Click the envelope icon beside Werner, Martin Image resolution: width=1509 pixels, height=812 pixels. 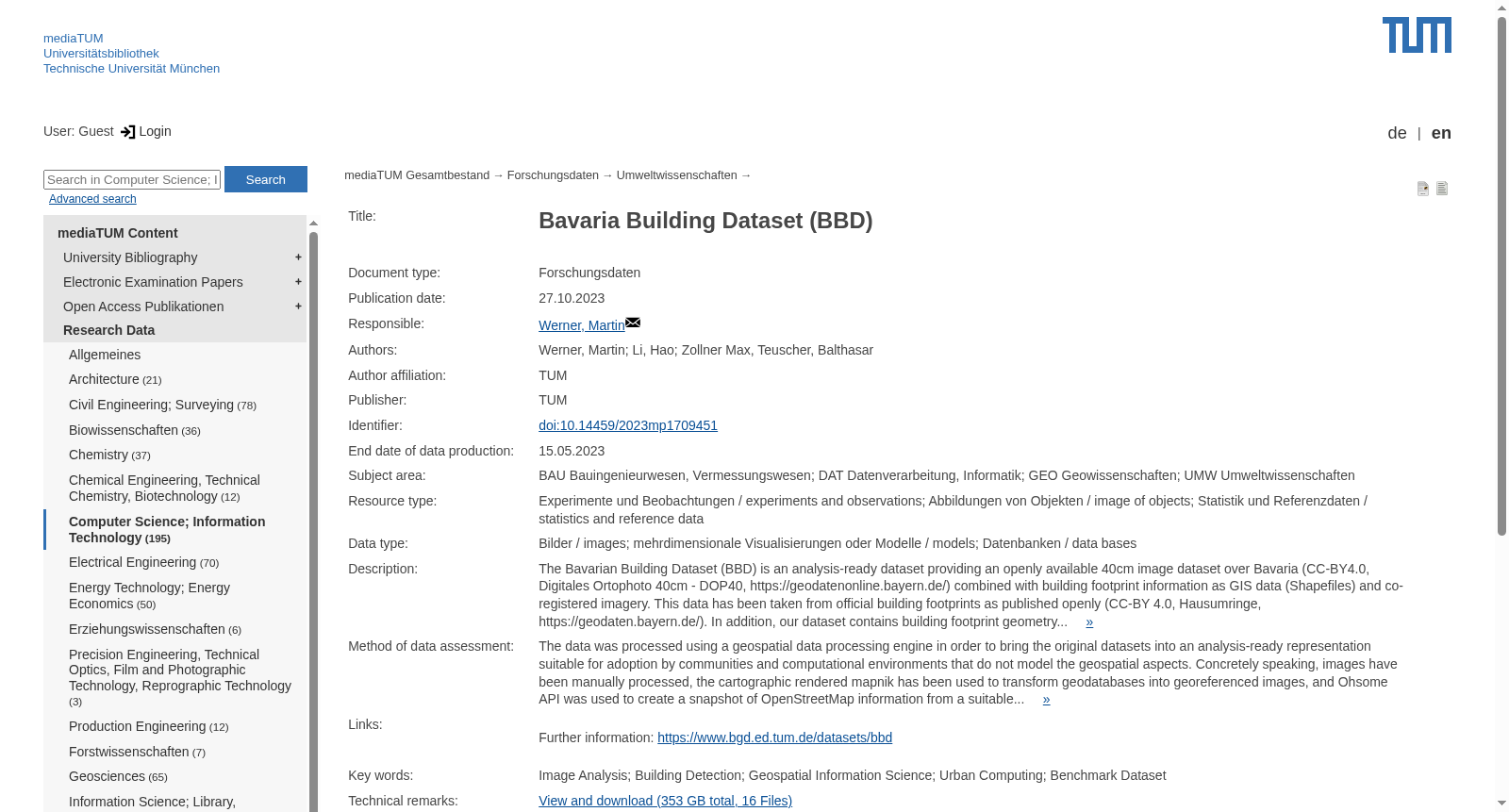click(633, 323)
